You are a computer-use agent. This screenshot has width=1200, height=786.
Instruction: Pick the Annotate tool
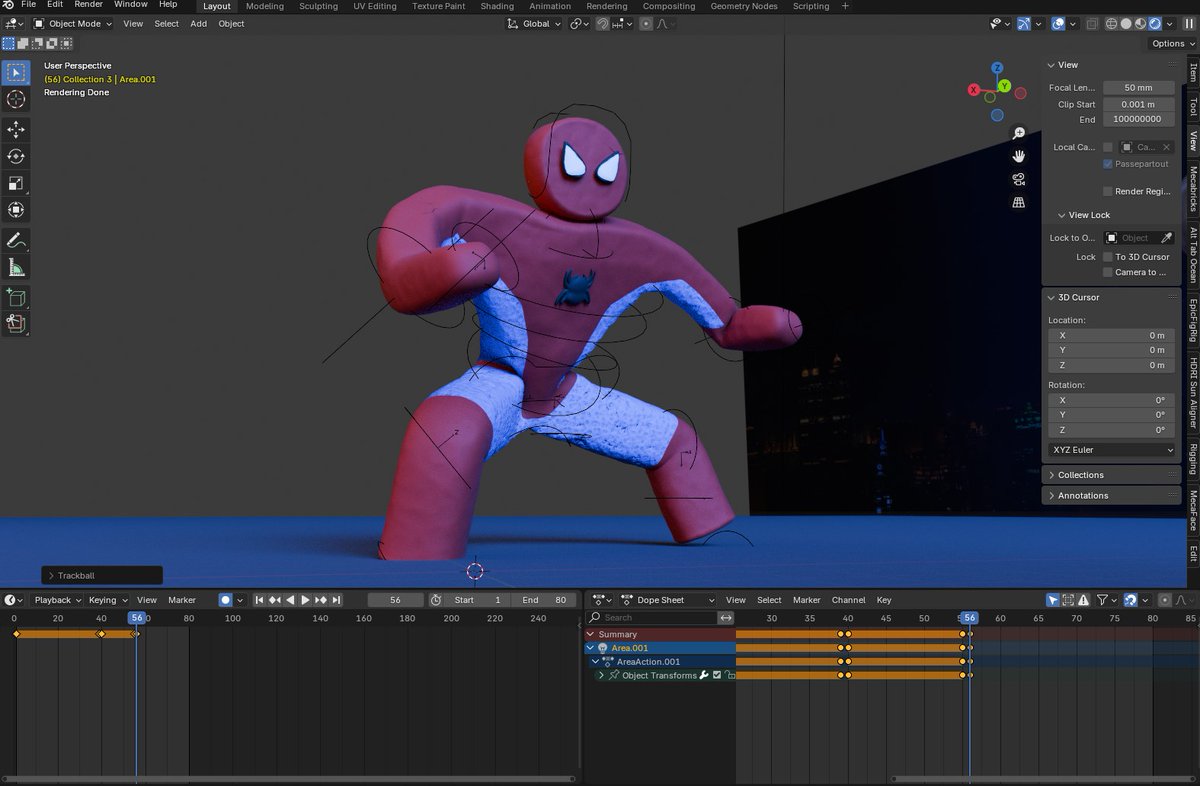coord(16,240)
